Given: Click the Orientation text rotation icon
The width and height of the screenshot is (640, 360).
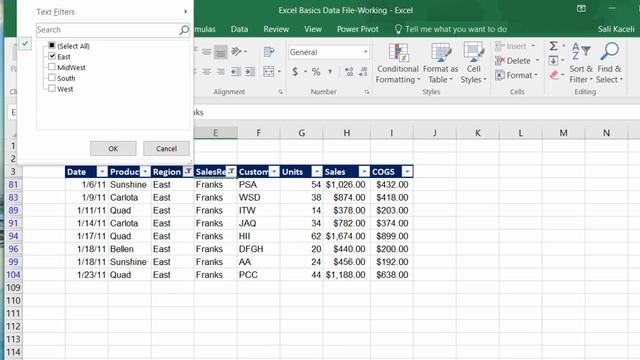Looking at the screenshot, I should [x=236, y=51].
